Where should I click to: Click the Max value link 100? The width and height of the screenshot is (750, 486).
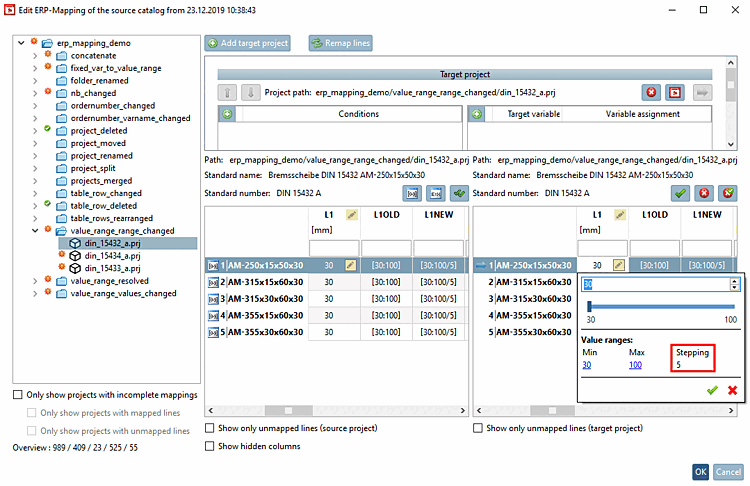(x=635, y=365)
